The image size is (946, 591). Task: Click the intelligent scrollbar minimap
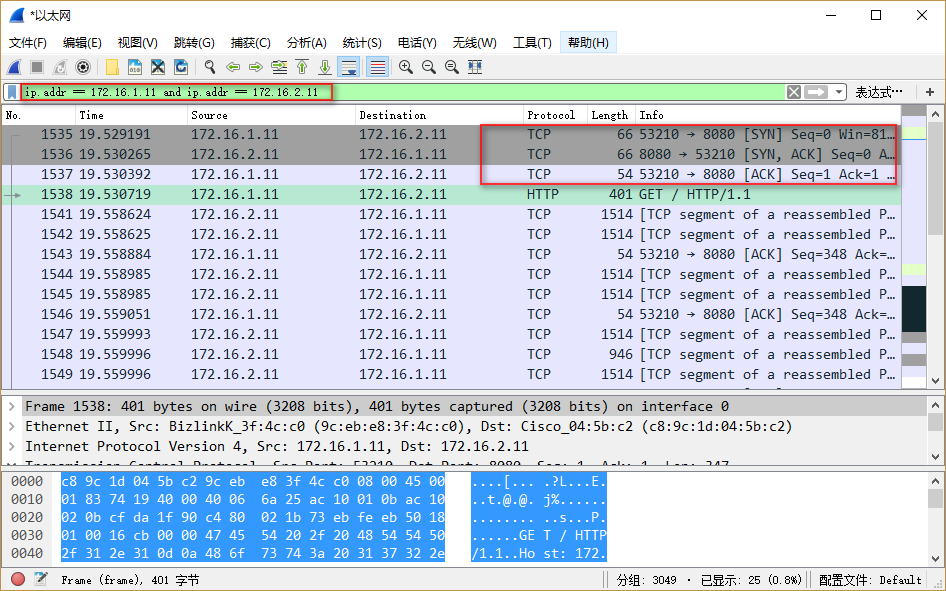tap(913, 247)
